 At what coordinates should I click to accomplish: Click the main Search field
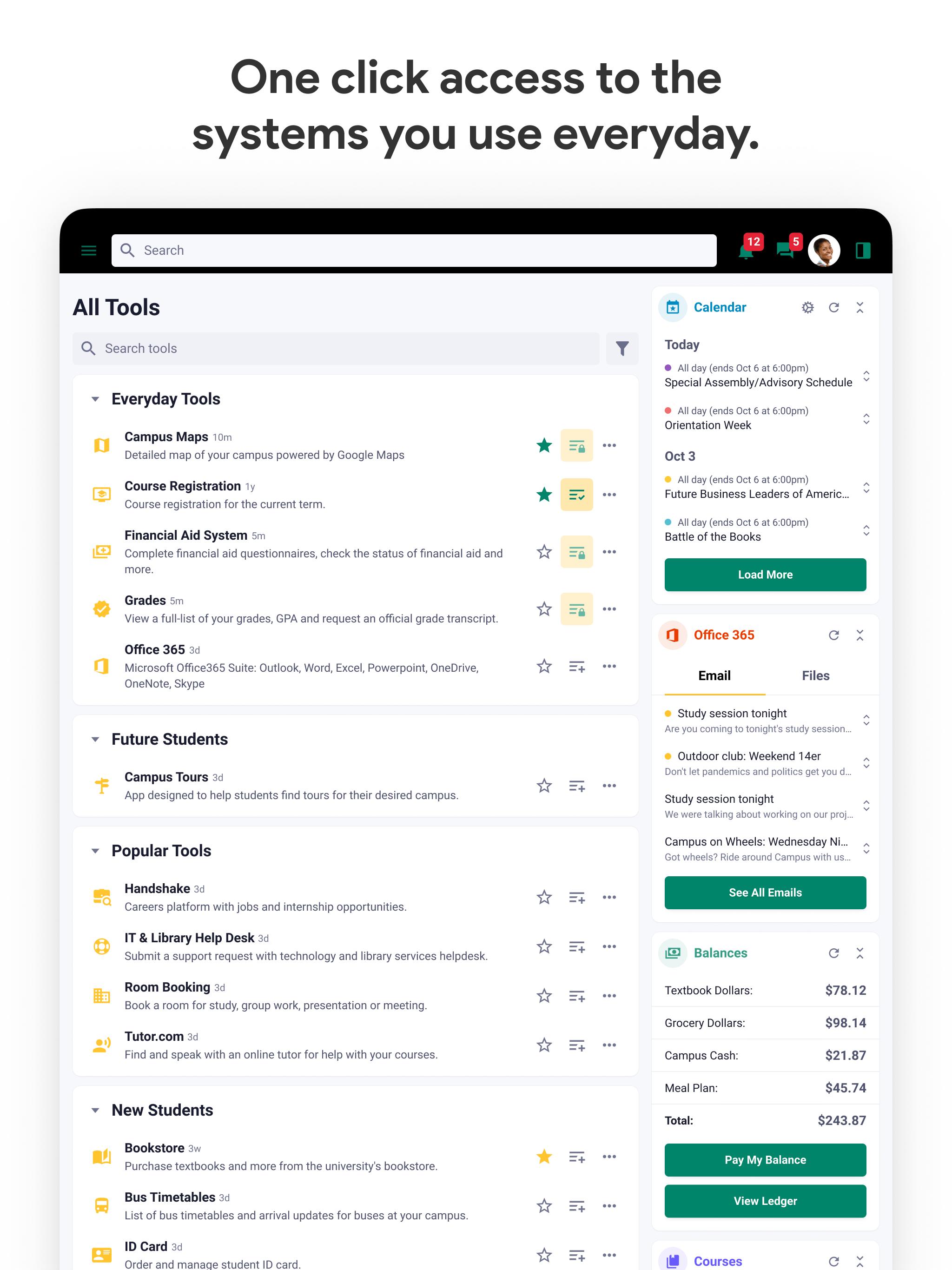point(413,250)
